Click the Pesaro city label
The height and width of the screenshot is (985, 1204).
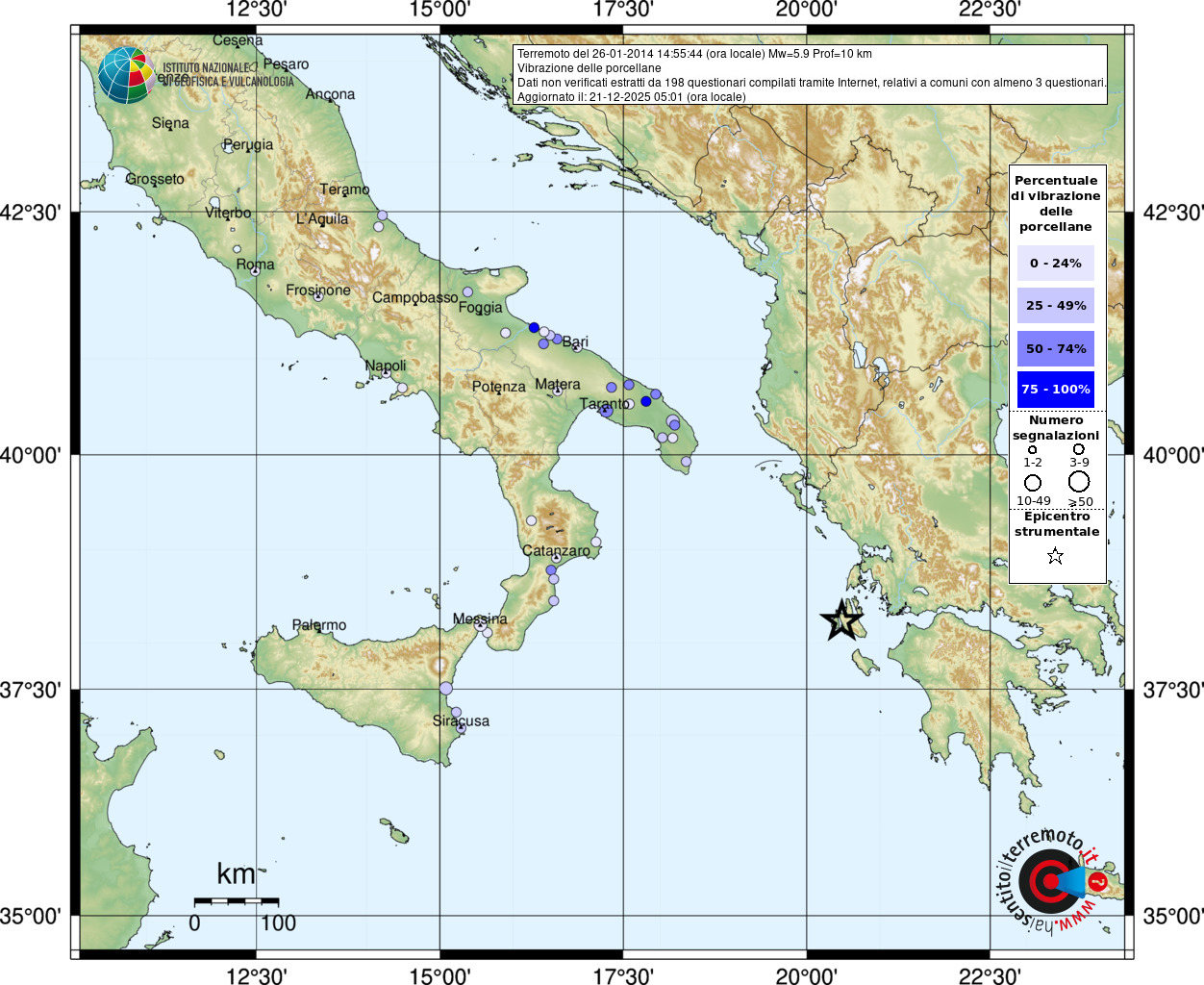tap(287, 64)
